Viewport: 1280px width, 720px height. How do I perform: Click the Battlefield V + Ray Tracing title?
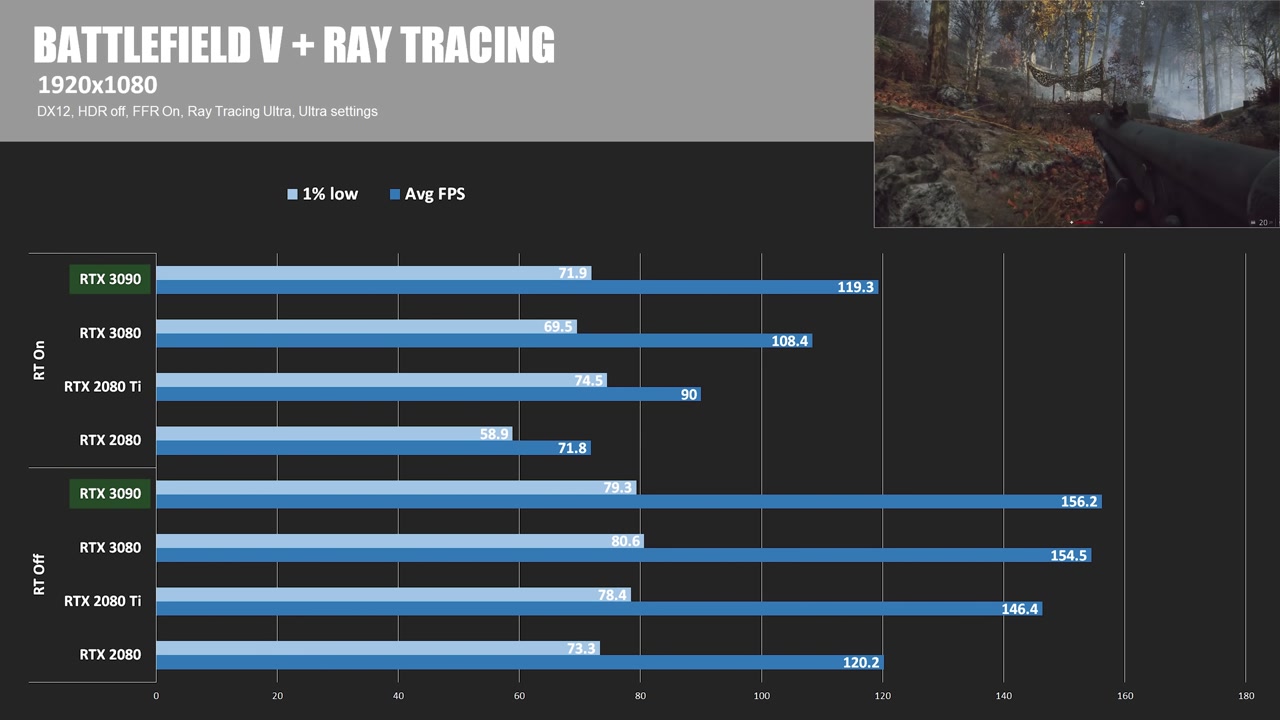294,46
